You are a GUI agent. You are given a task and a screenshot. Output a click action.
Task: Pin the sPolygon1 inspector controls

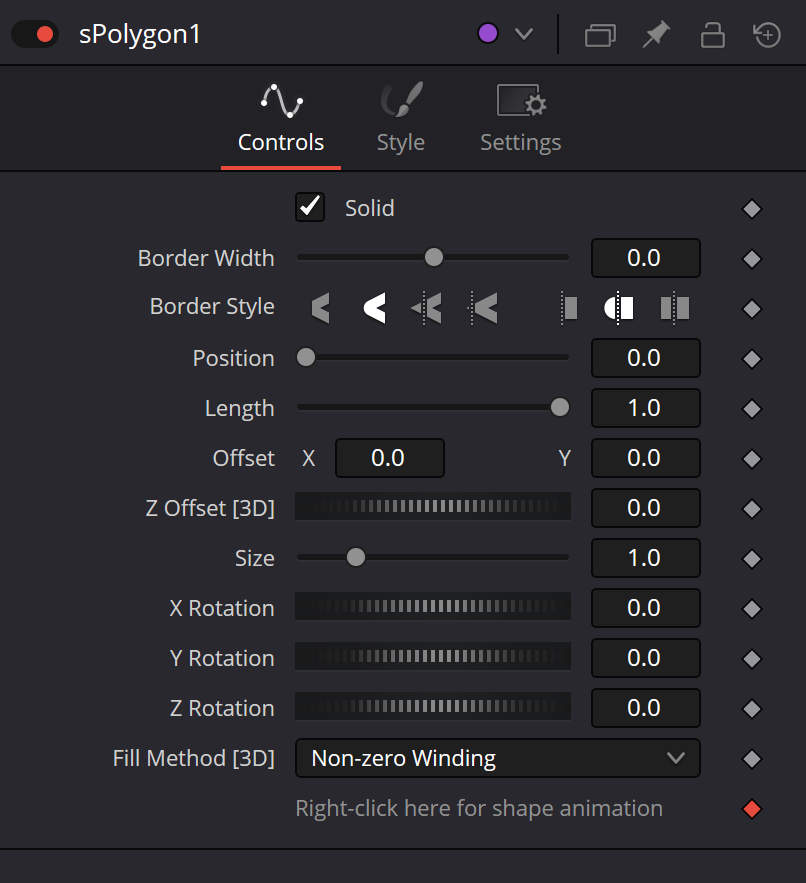(x=657, y=34)
